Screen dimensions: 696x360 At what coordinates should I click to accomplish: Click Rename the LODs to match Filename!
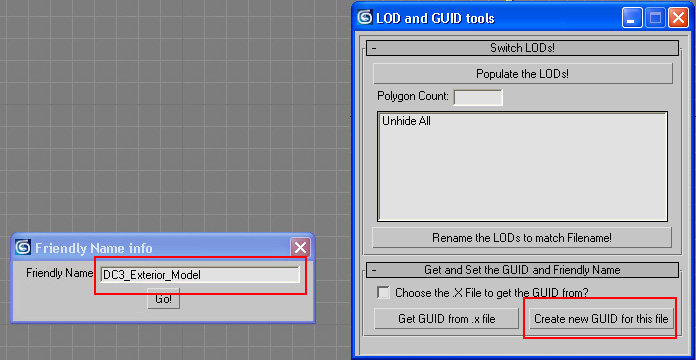click(x=522, y=237)
